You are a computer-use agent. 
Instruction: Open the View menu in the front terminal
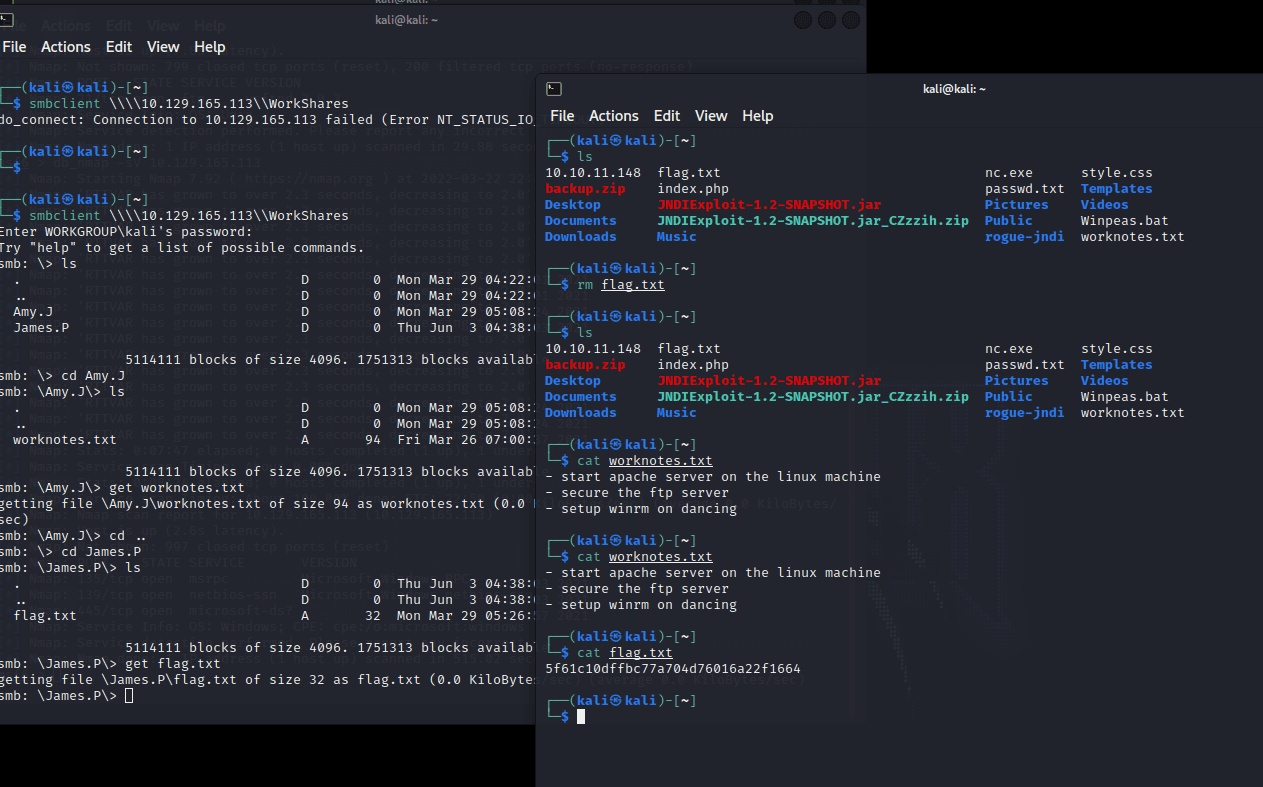point(711,116)
